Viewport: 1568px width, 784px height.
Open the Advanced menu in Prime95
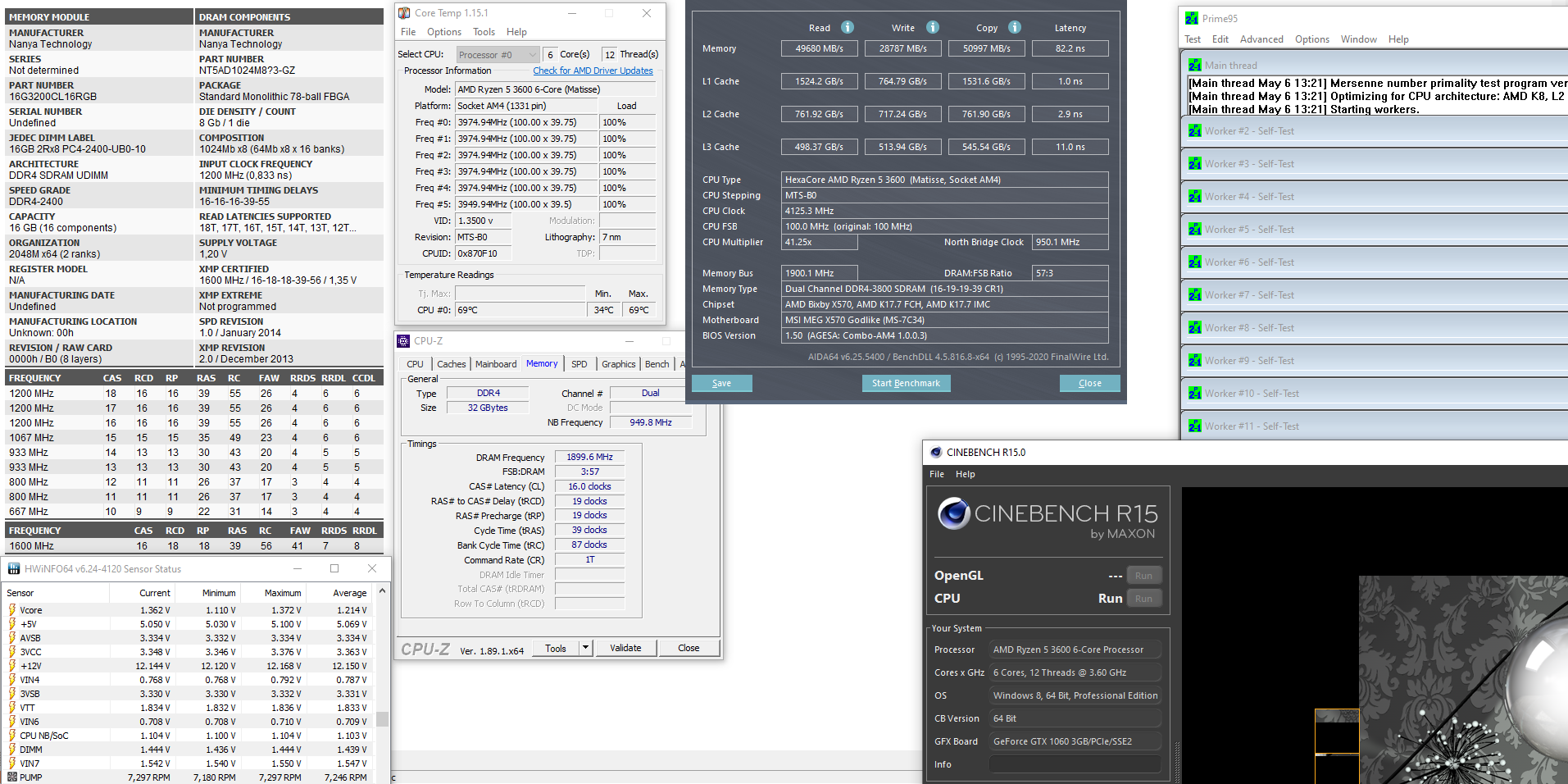[1261, 39]
